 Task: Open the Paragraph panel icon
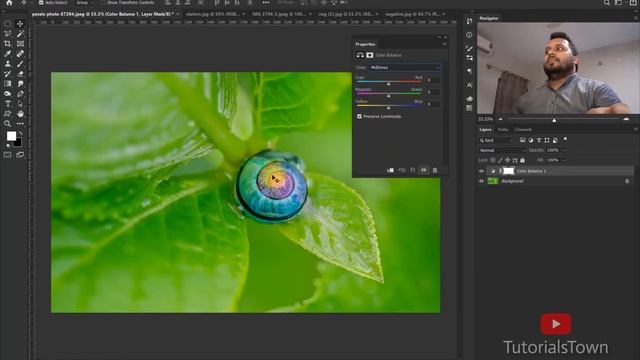[x=469, y=71]
